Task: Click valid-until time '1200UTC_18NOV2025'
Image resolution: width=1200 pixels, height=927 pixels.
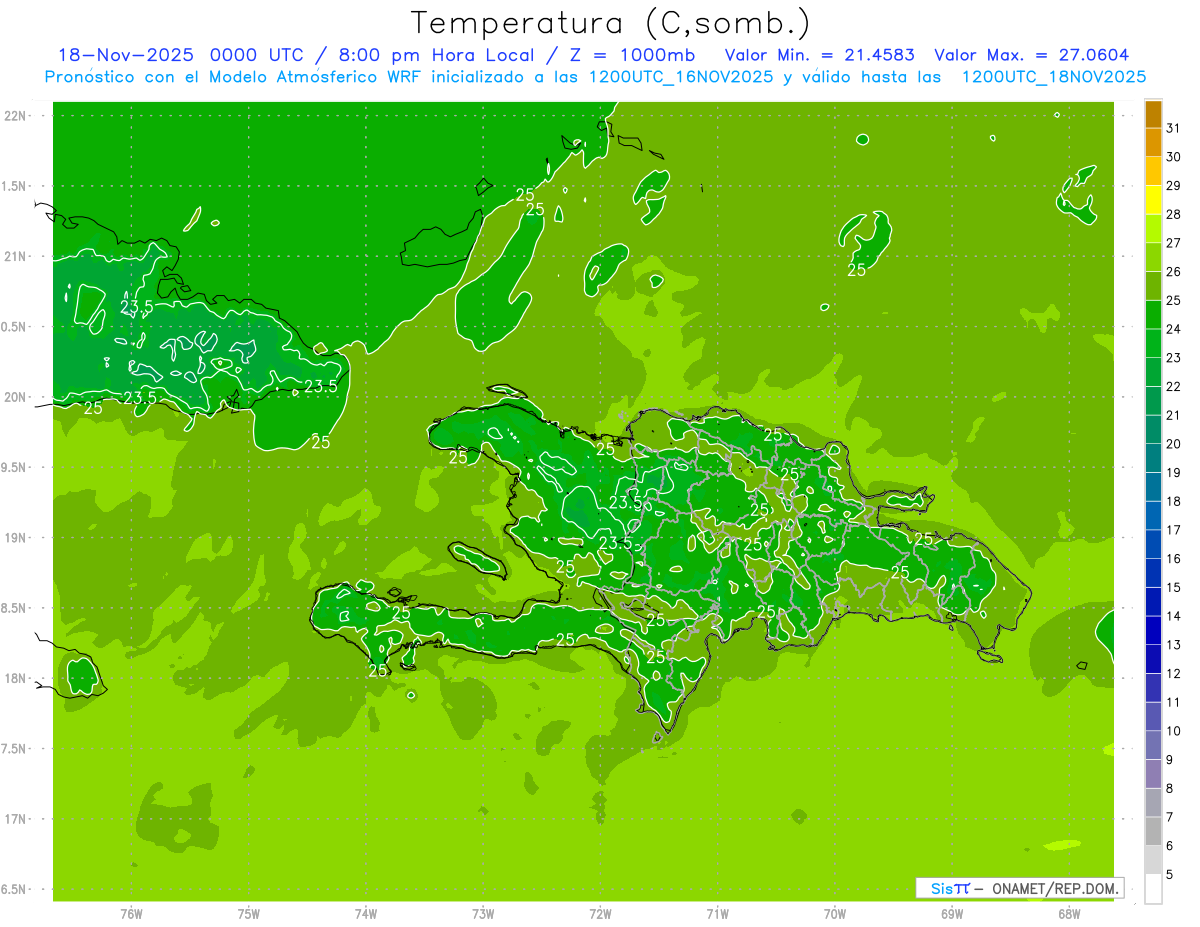Action: pos(1053,77)
